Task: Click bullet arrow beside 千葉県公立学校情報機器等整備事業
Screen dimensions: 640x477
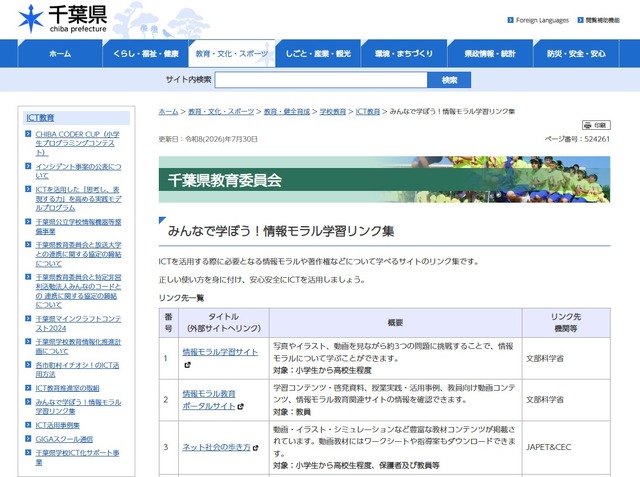Action: pos(28,222)
